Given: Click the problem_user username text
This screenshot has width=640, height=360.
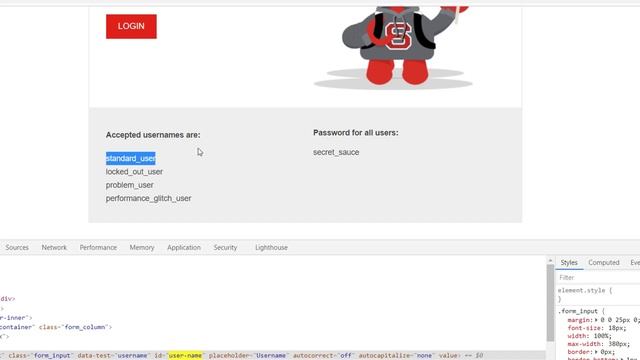Looking at the screenshot, I should (x=129, y=185).
